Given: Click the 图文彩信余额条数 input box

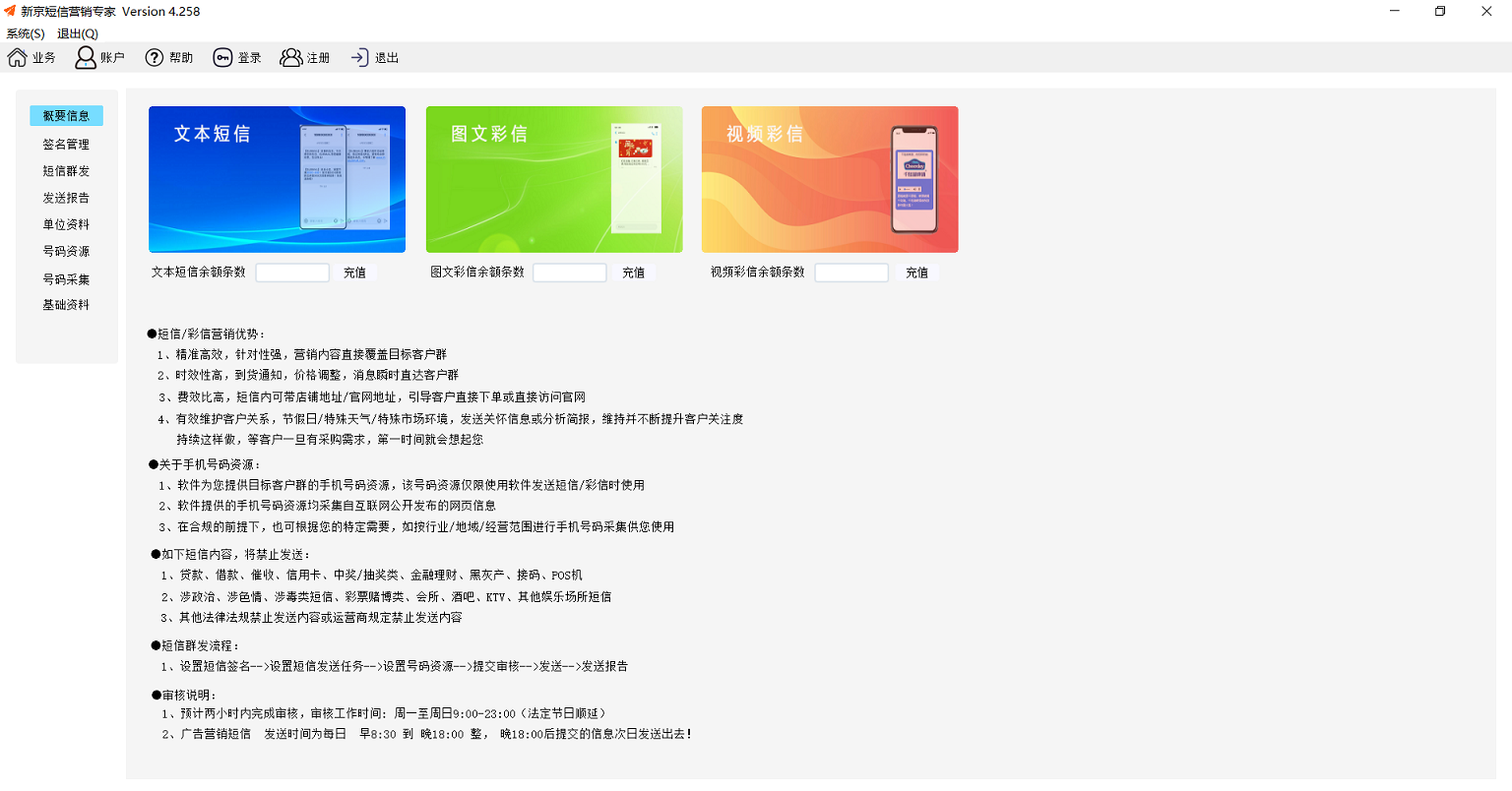Looking at the screenshot, I should (x=569, y=272).
